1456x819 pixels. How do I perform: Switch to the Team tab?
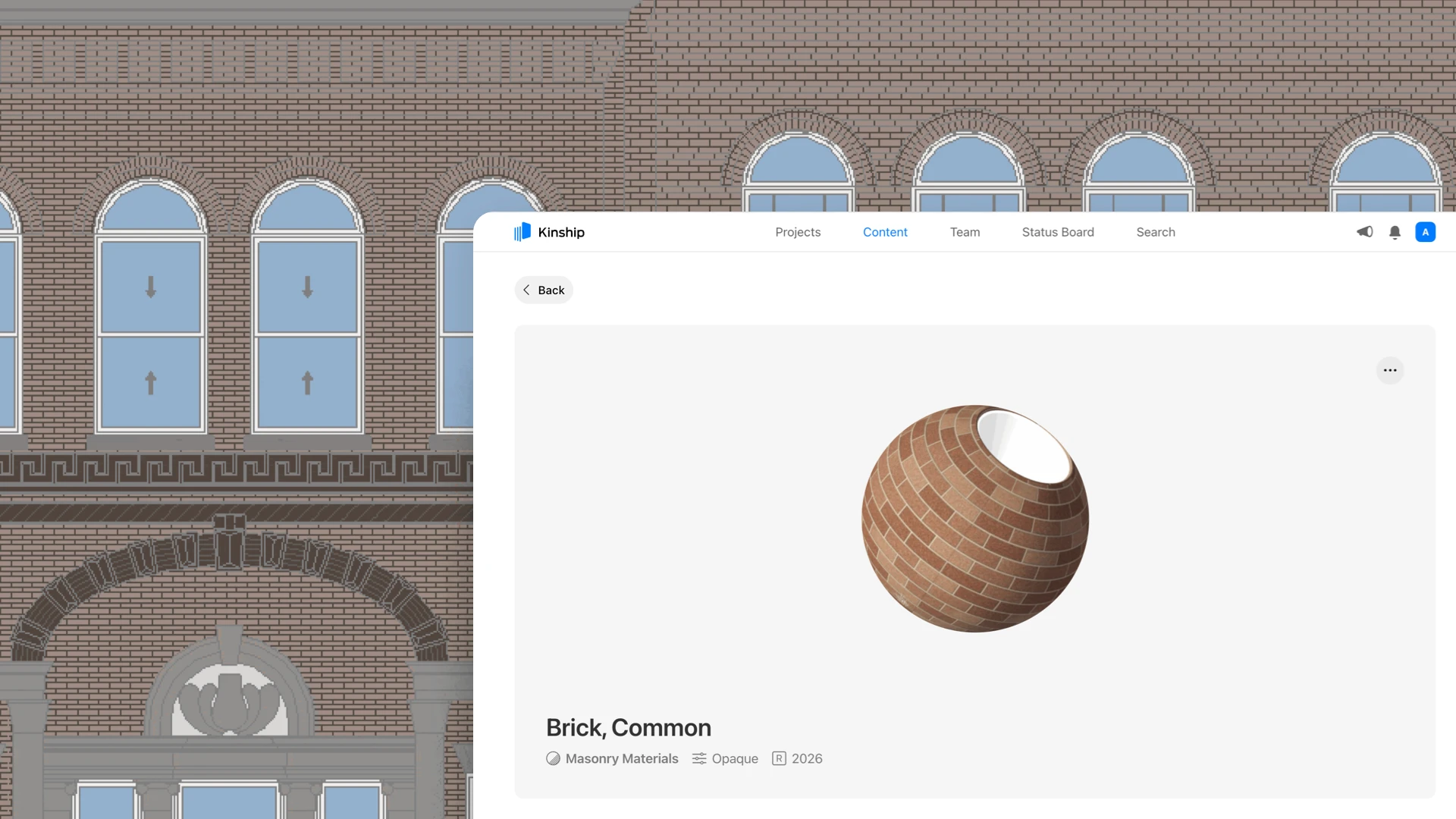coord(965,232)
